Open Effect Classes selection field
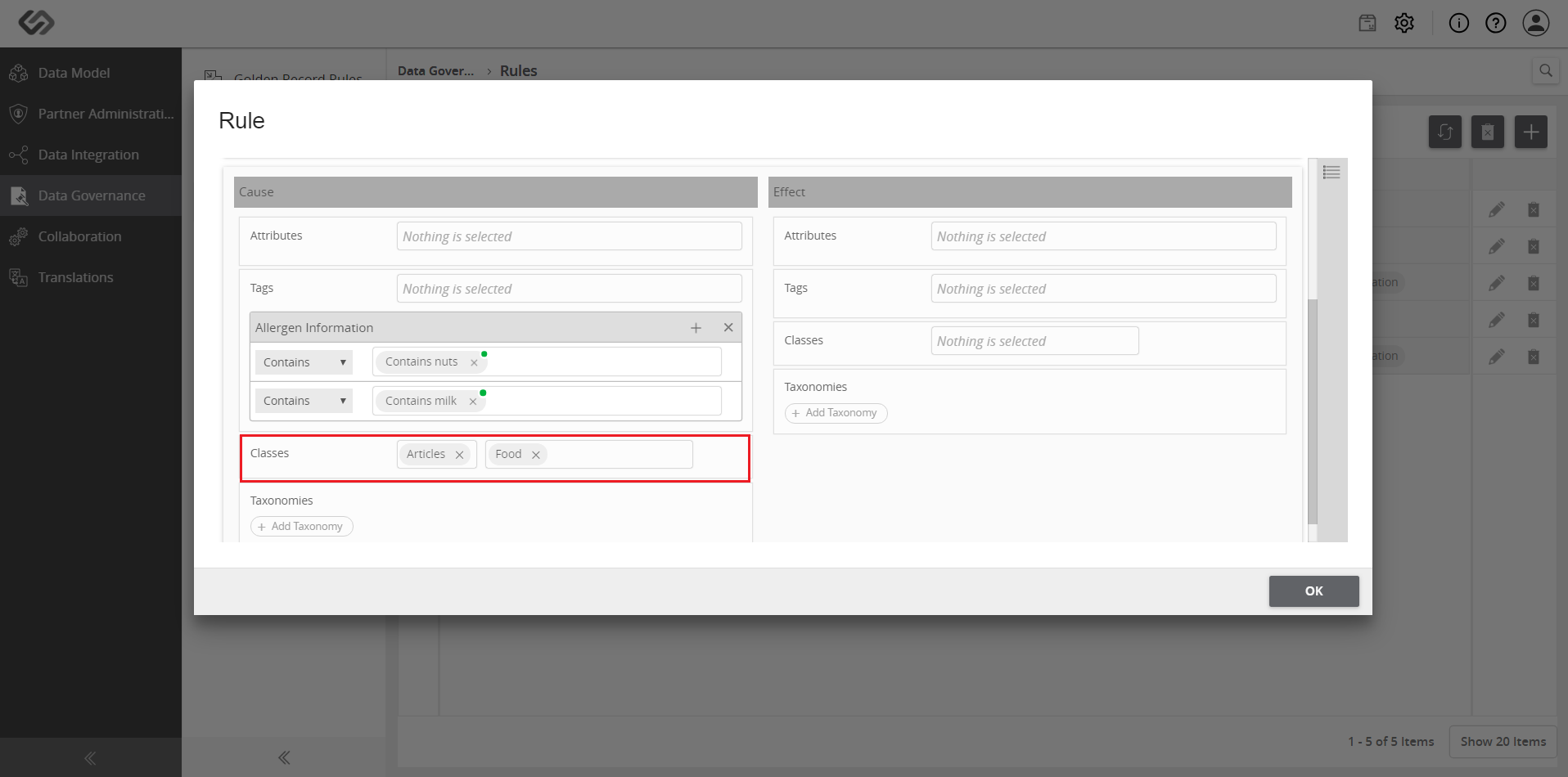The width and height of the screenshot is (1568, 777). tap(1034, 341)
